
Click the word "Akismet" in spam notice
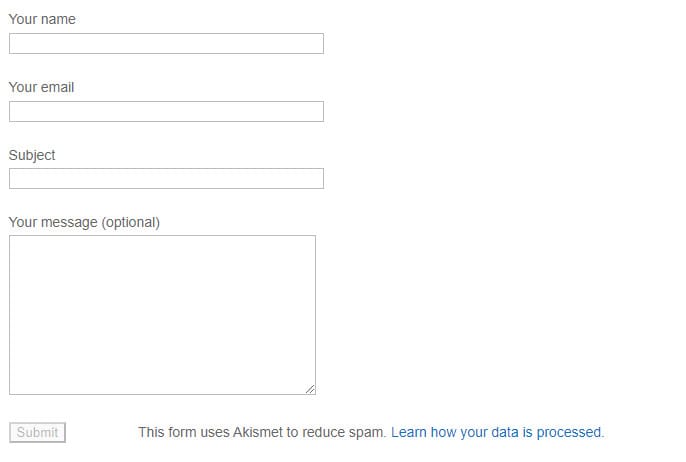pos(258,432)
